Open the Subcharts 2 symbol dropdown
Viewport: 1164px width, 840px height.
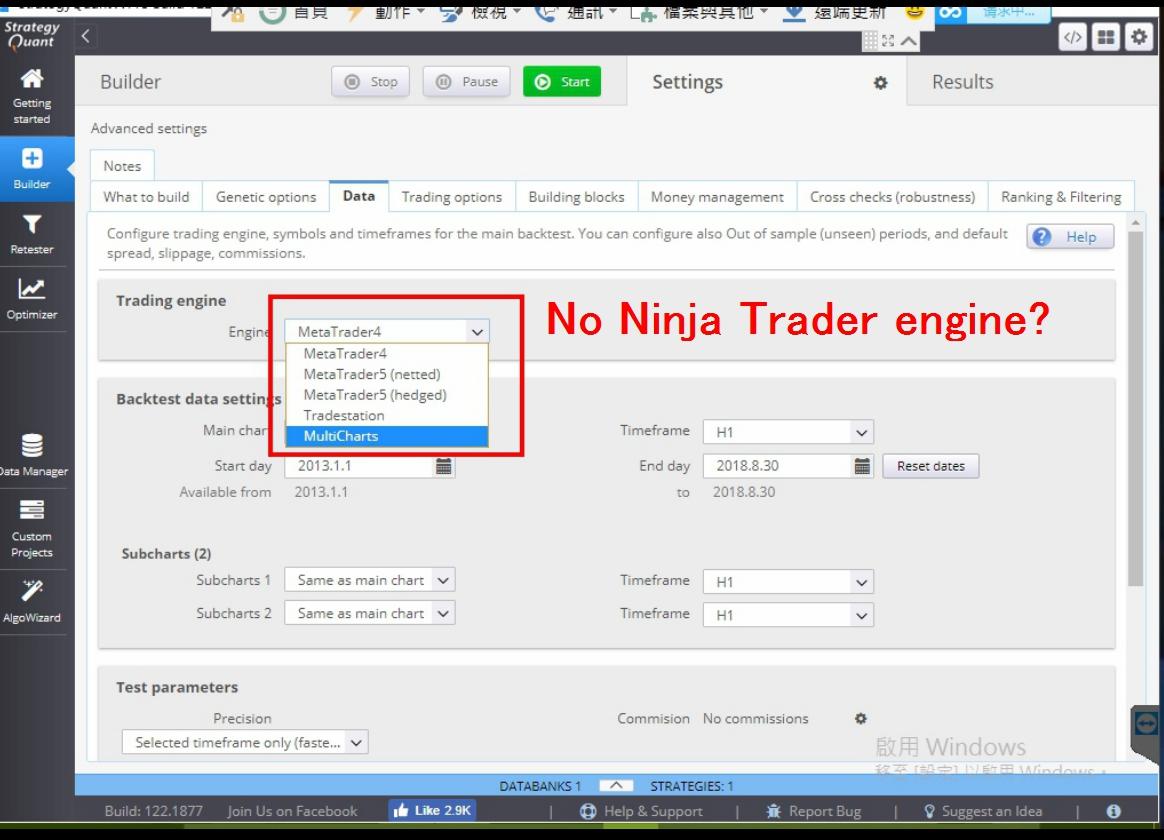370,614
